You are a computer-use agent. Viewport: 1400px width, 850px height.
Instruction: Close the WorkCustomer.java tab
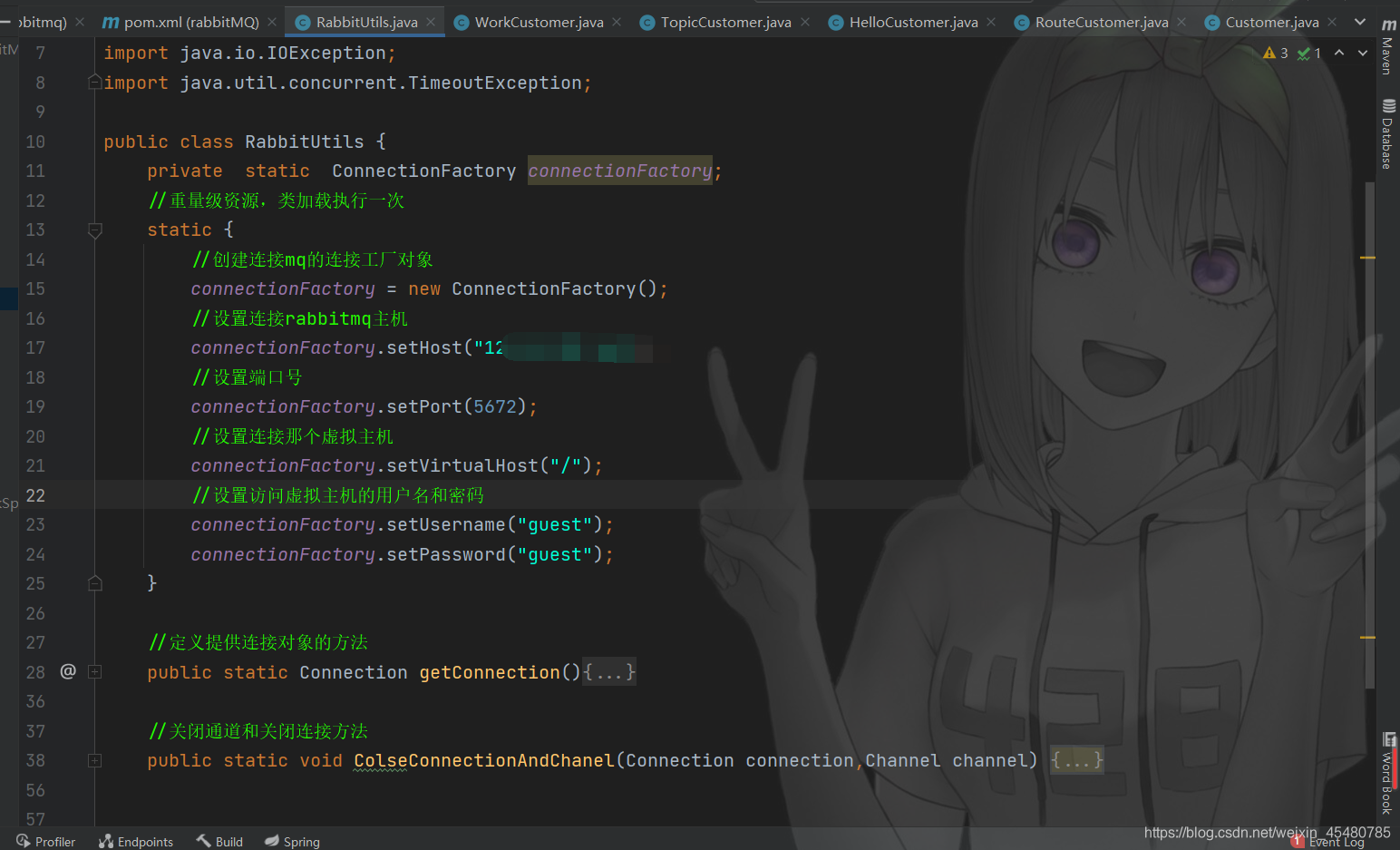pos(617,22)
